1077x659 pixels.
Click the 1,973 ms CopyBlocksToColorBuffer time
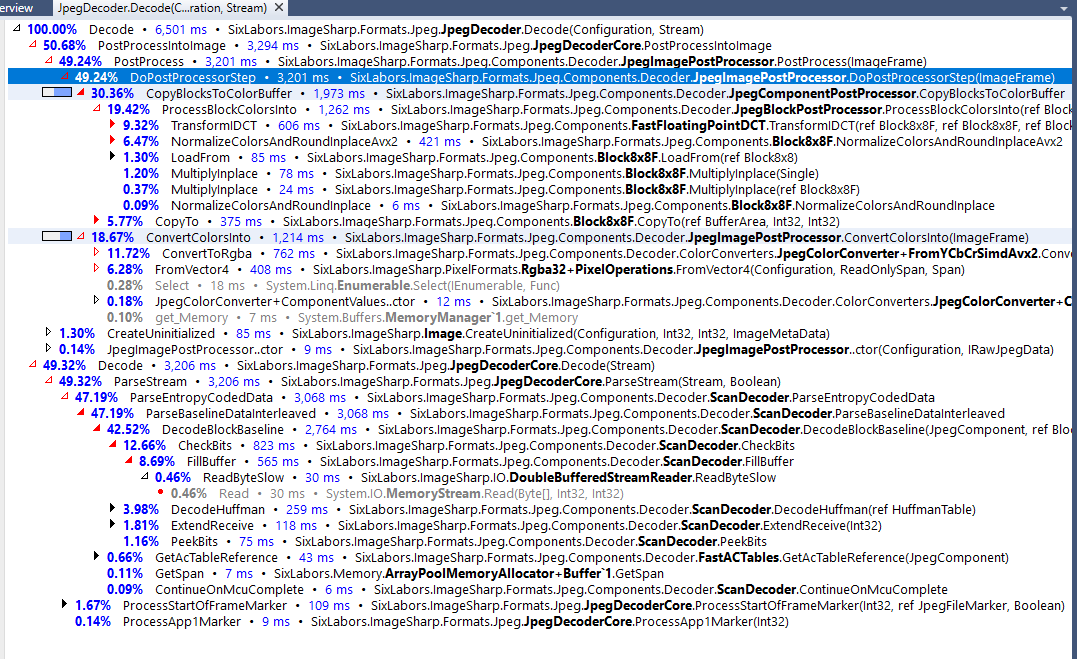coord(339,93)
